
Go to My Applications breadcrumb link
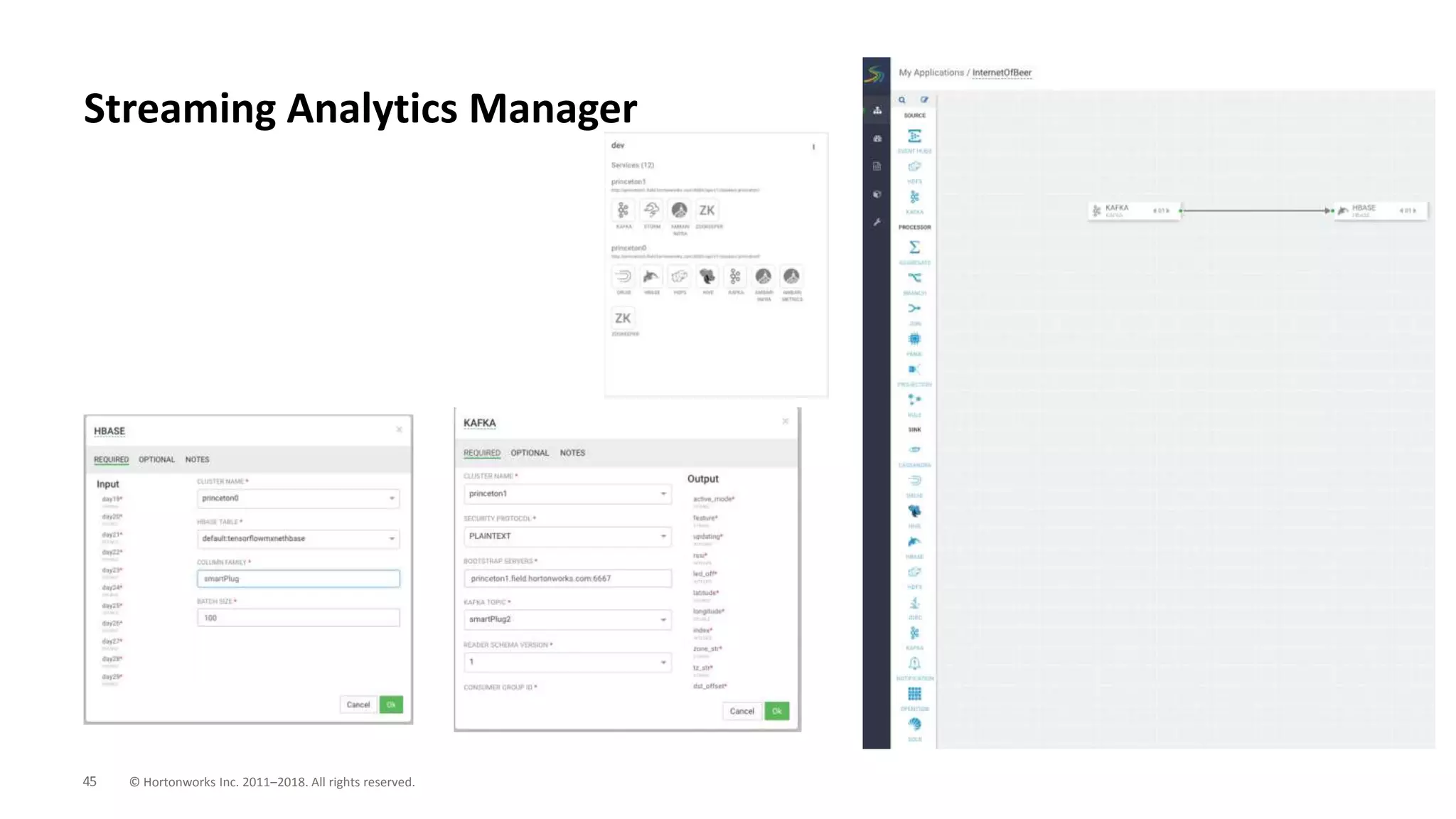931,73
